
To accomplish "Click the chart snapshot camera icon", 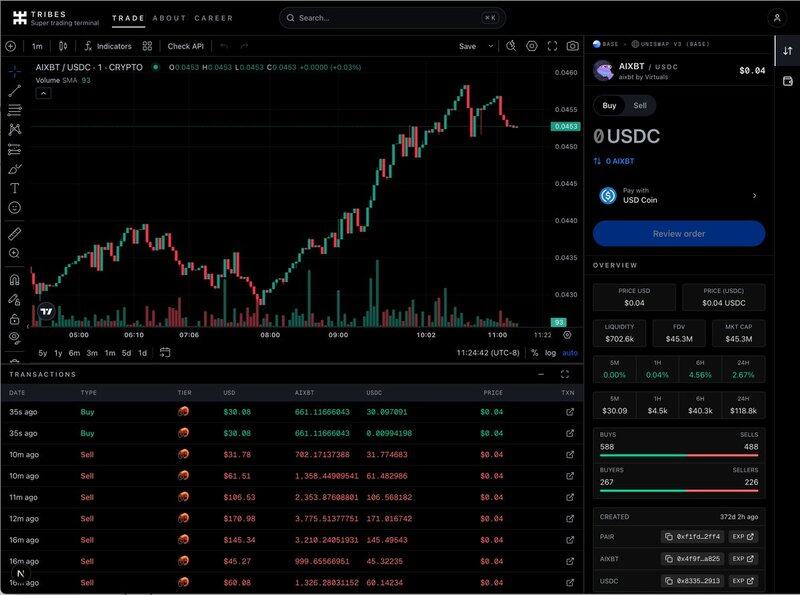I will coord(572,46).
